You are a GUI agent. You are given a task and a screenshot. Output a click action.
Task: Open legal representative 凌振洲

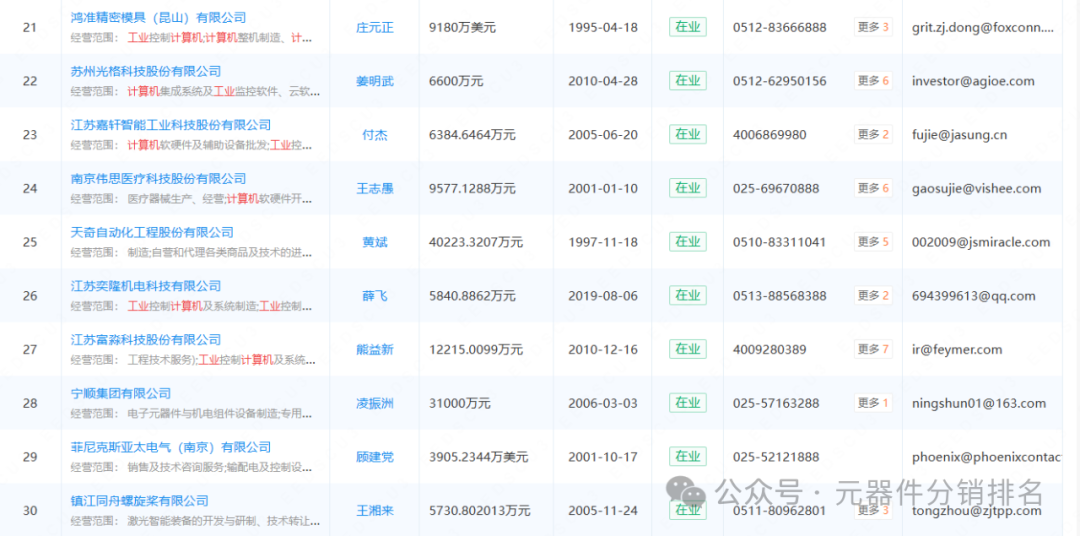[375, 404]
